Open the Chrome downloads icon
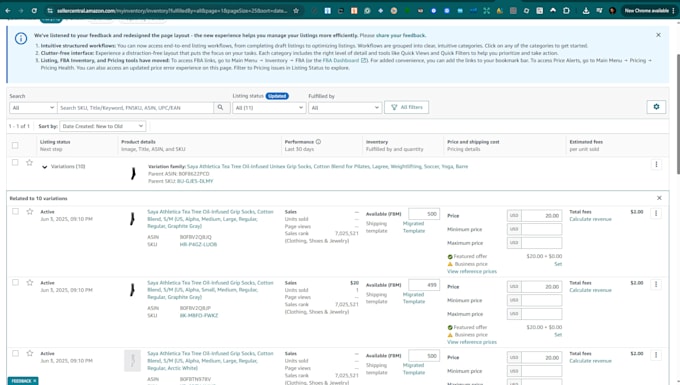Viewport: 680px width, 385px height. click(586, 10)
